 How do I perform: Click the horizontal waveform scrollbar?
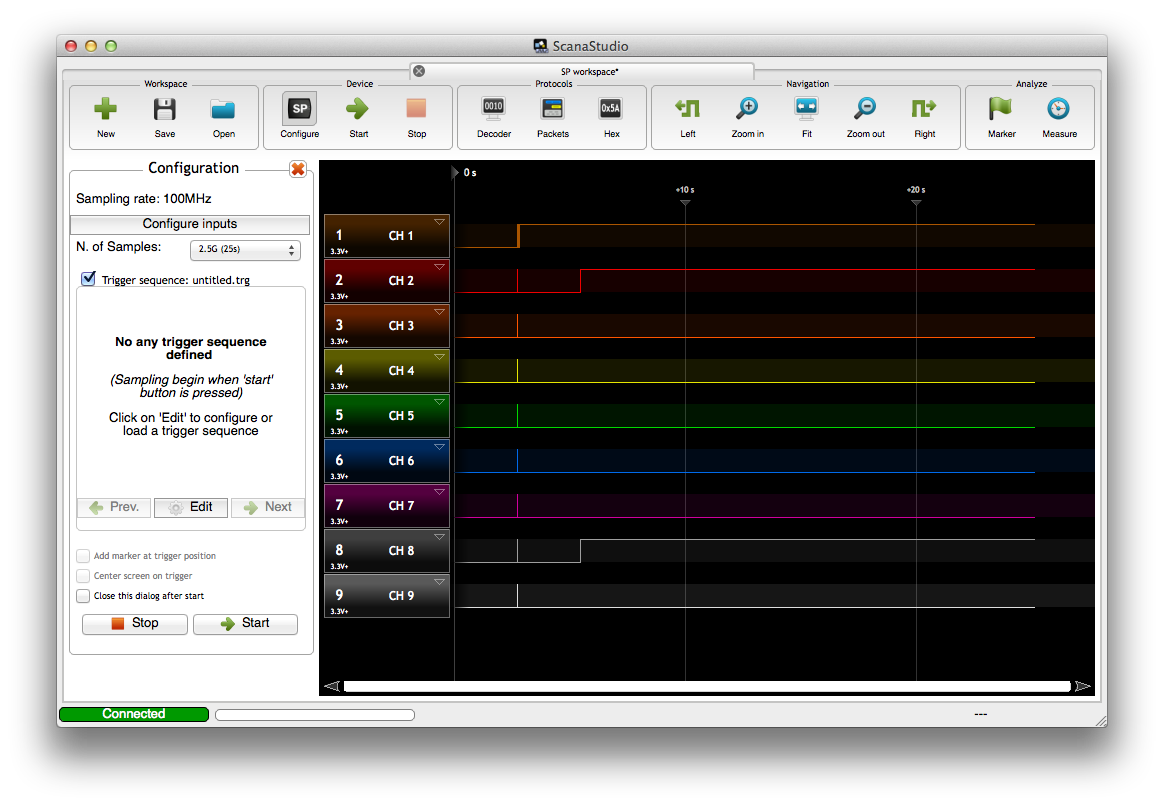click(x=707, y=687)
